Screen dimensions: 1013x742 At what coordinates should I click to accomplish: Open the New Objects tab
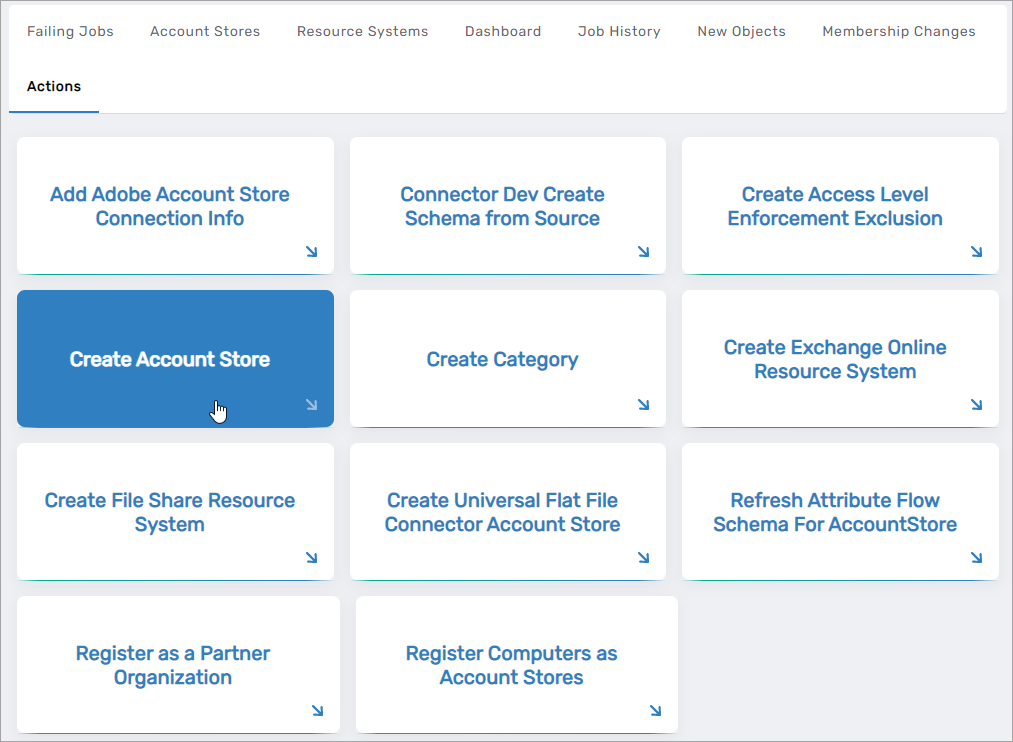(741, 31)
